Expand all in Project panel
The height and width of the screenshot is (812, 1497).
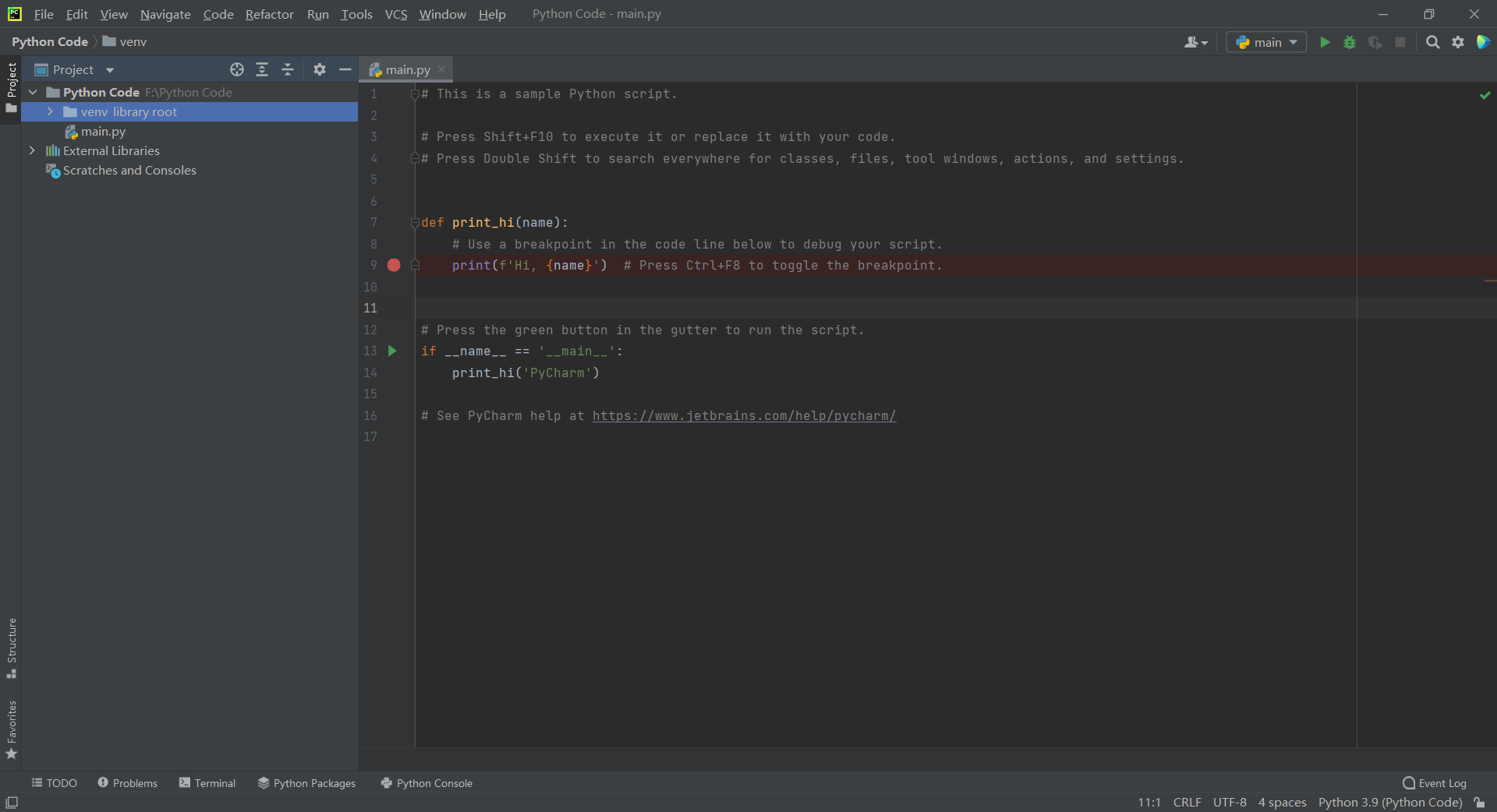[x=262, y=69]
